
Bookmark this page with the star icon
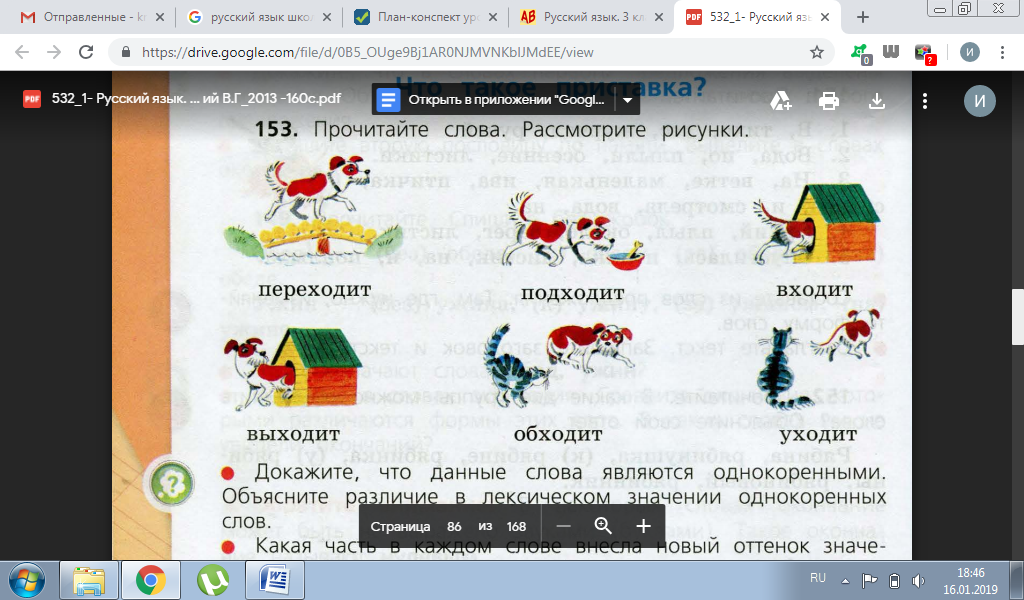tap(816, 52)
